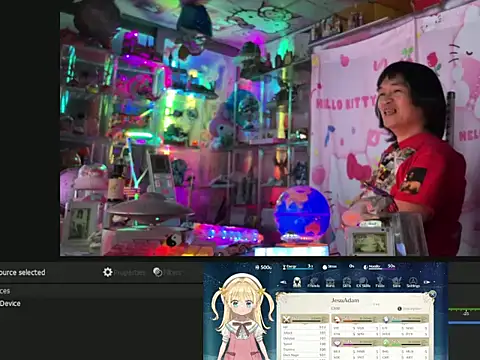This screenshot has height=360, width=480.
Task: Click the 500 currency counter in game header
Action: (x=264, y=267)
